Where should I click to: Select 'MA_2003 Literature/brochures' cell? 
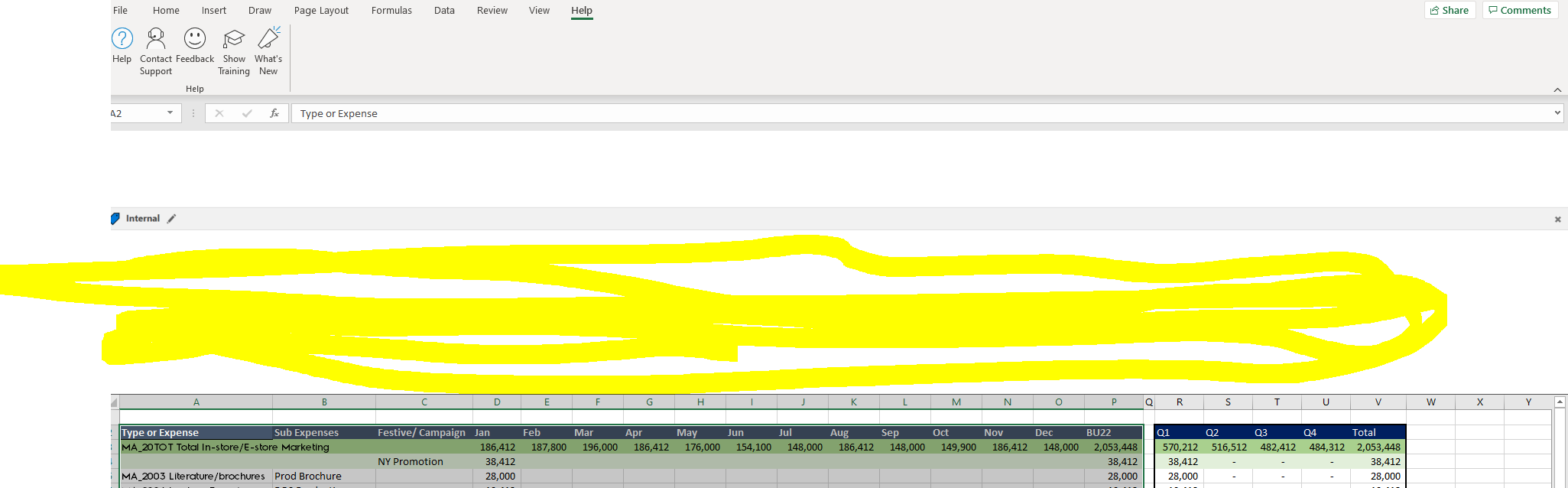196,477
